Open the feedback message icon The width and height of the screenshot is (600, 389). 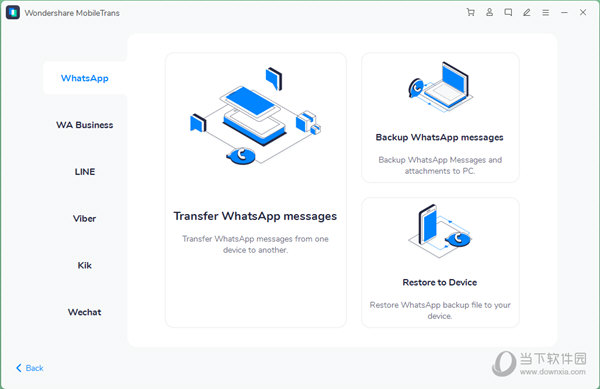pyautogui.click(x=508, y=13)
